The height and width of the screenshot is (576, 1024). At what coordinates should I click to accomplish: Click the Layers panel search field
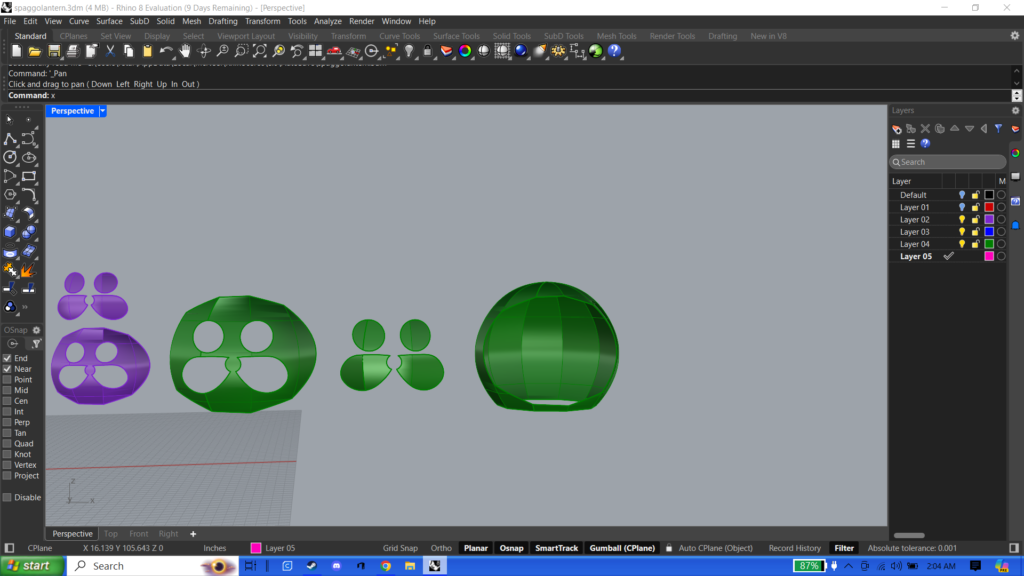tap(948, 162)
